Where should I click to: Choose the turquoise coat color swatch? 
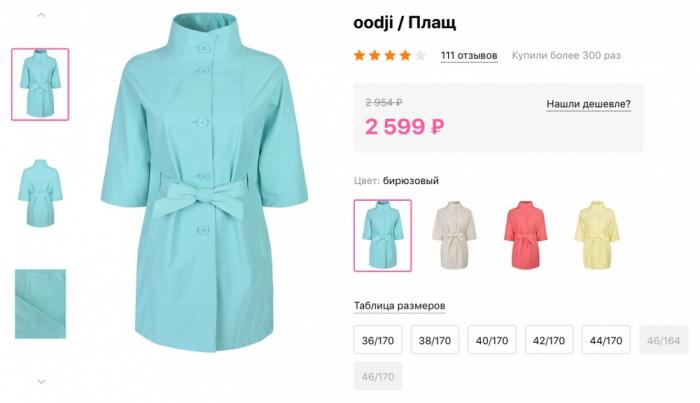382,235
